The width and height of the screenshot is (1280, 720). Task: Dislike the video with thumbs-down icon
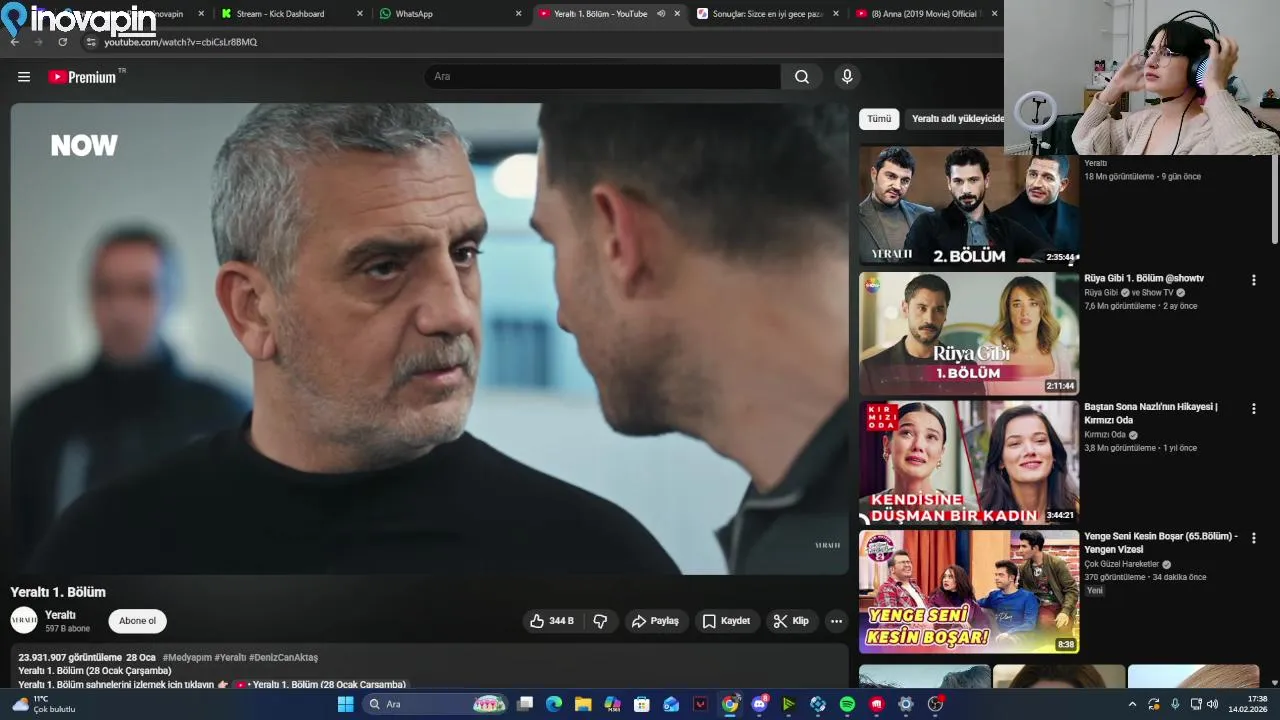pos(600,621)
